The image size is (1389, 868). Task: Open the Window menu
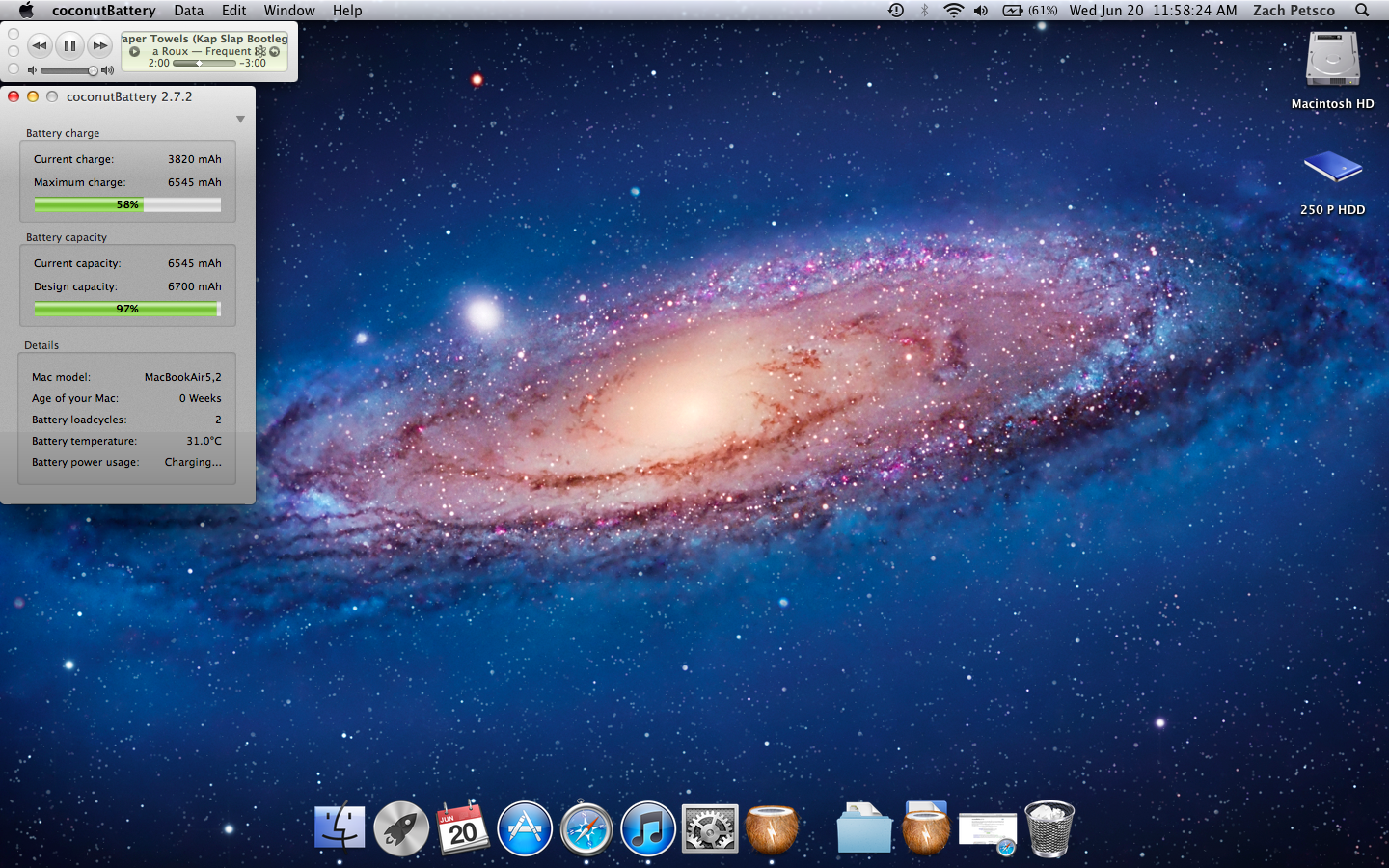289,11
